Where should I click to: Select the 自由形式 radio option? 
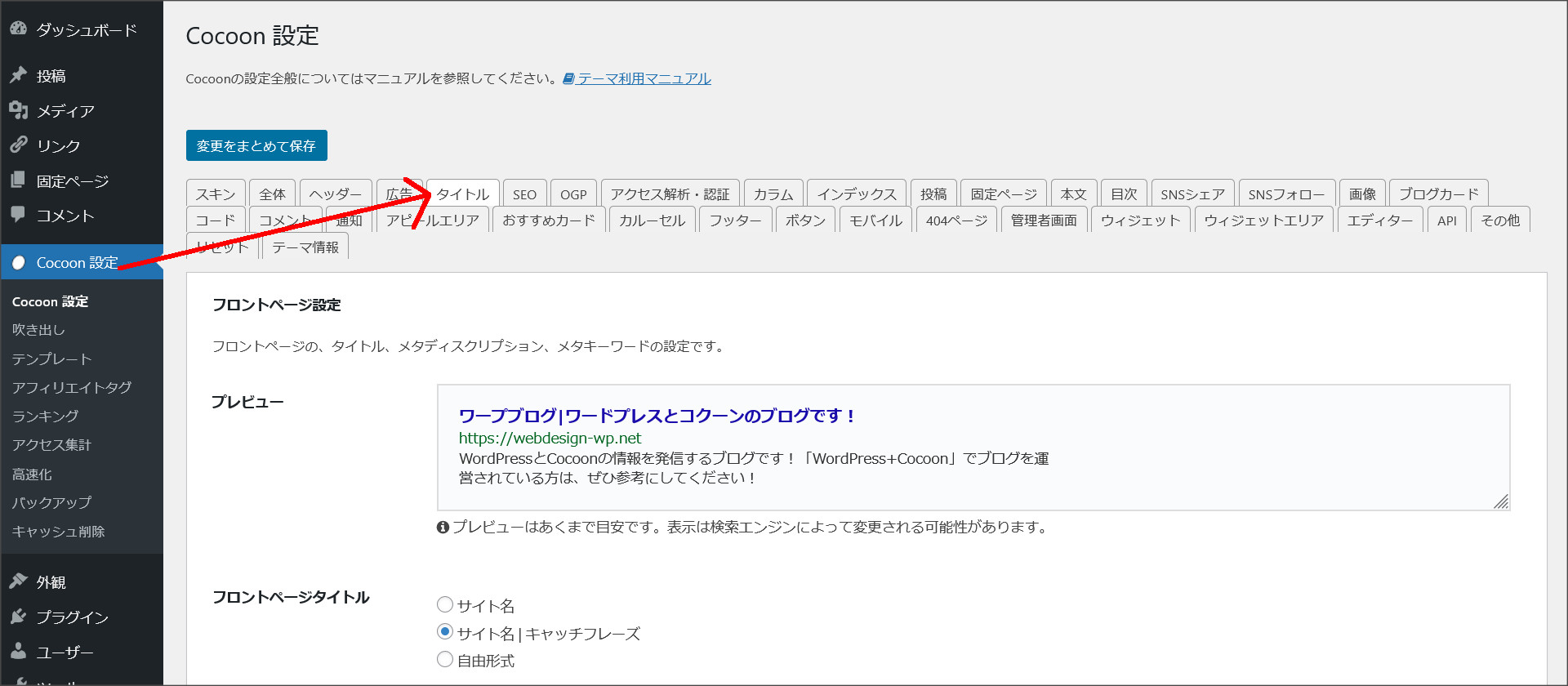[x=445, y=659]
